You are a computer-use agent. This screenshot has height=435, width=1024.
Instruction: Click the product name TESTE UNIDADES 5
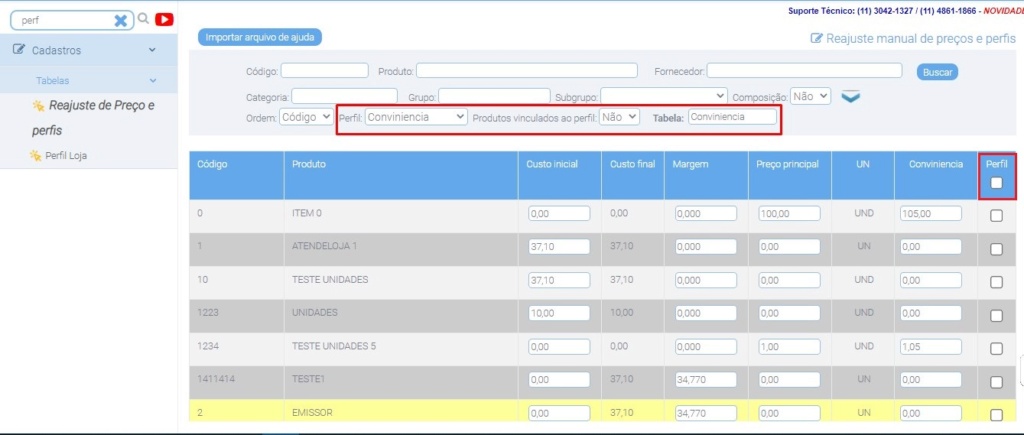point(334,346)
